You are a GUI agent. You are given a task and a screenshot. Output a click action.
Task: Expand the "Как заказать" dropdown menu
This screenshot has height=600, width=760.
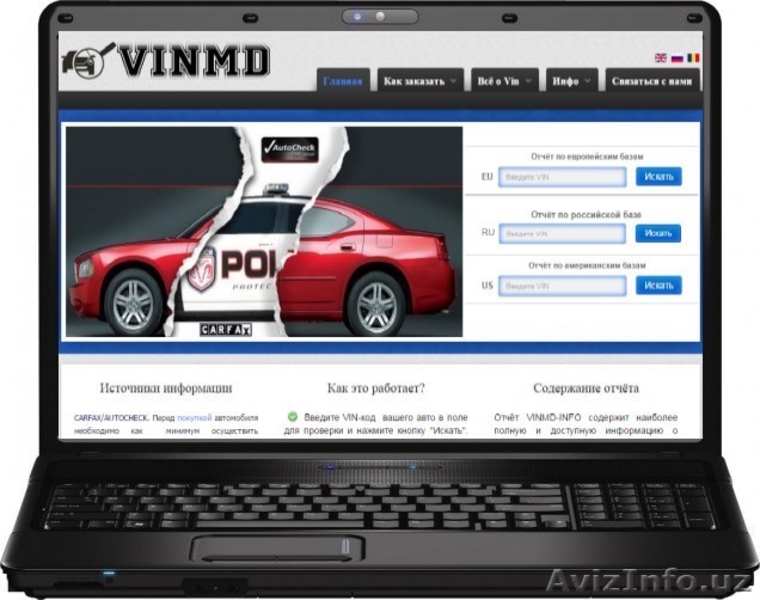click(x=420, y=81)
